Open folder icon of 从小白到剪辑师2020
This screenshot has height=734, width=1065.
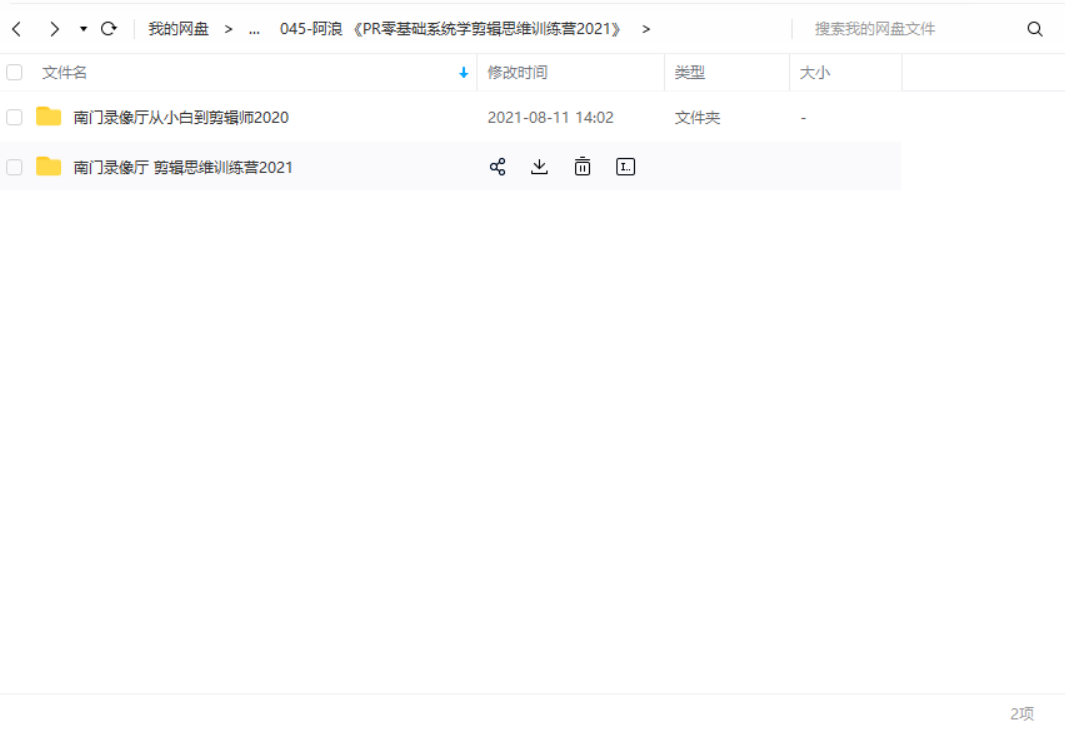tap(48, 117)
